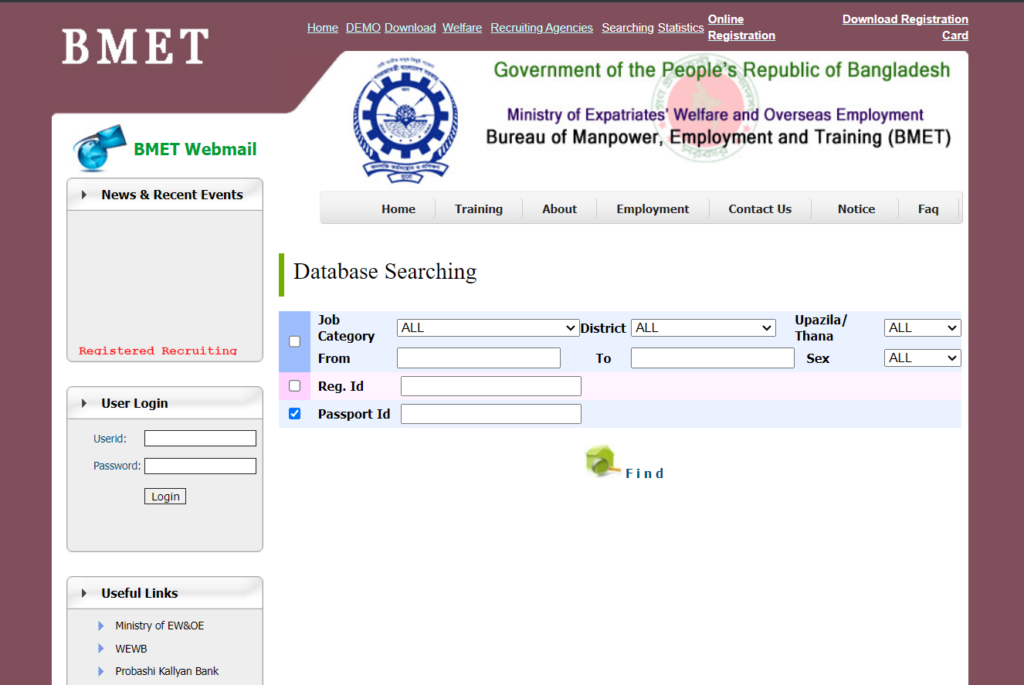Click the Home link in top header

click(323, 27)
